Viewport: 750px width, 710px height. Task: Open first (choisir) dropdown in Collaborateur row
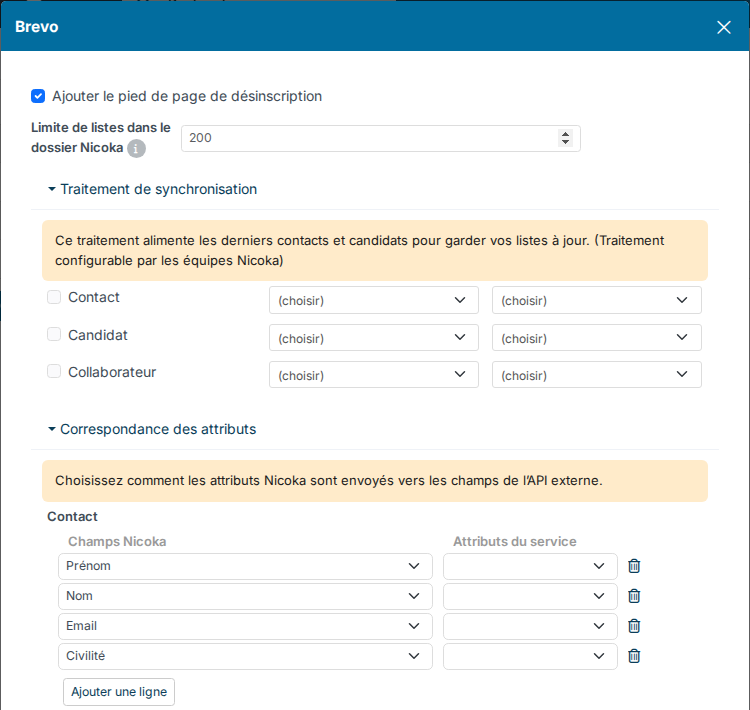click(374, 375)
